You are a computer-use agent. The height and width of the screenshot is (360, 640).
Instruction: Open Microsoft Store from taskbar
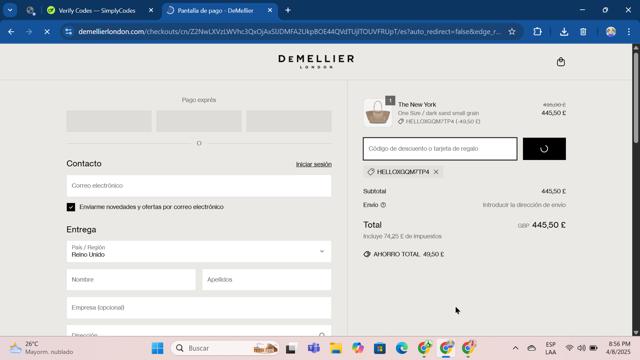[x=380, y=348]
